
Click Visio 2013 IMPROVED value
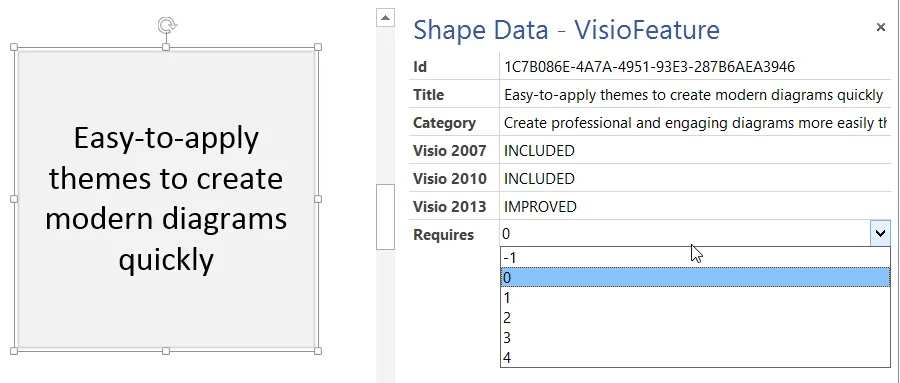point(695,206)
